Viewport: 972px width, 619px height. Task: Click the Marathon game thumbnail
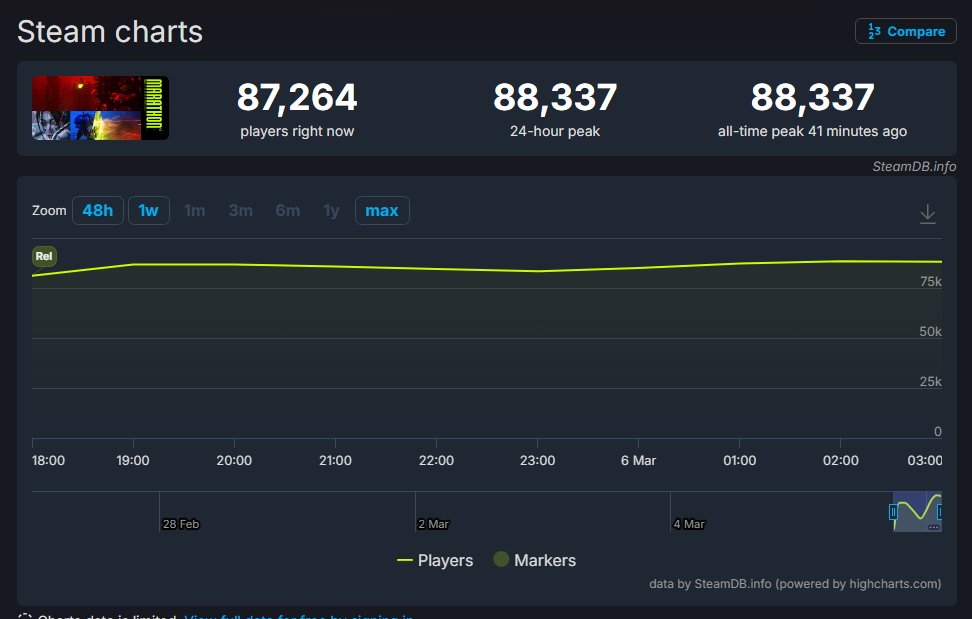tap(100, 108)
